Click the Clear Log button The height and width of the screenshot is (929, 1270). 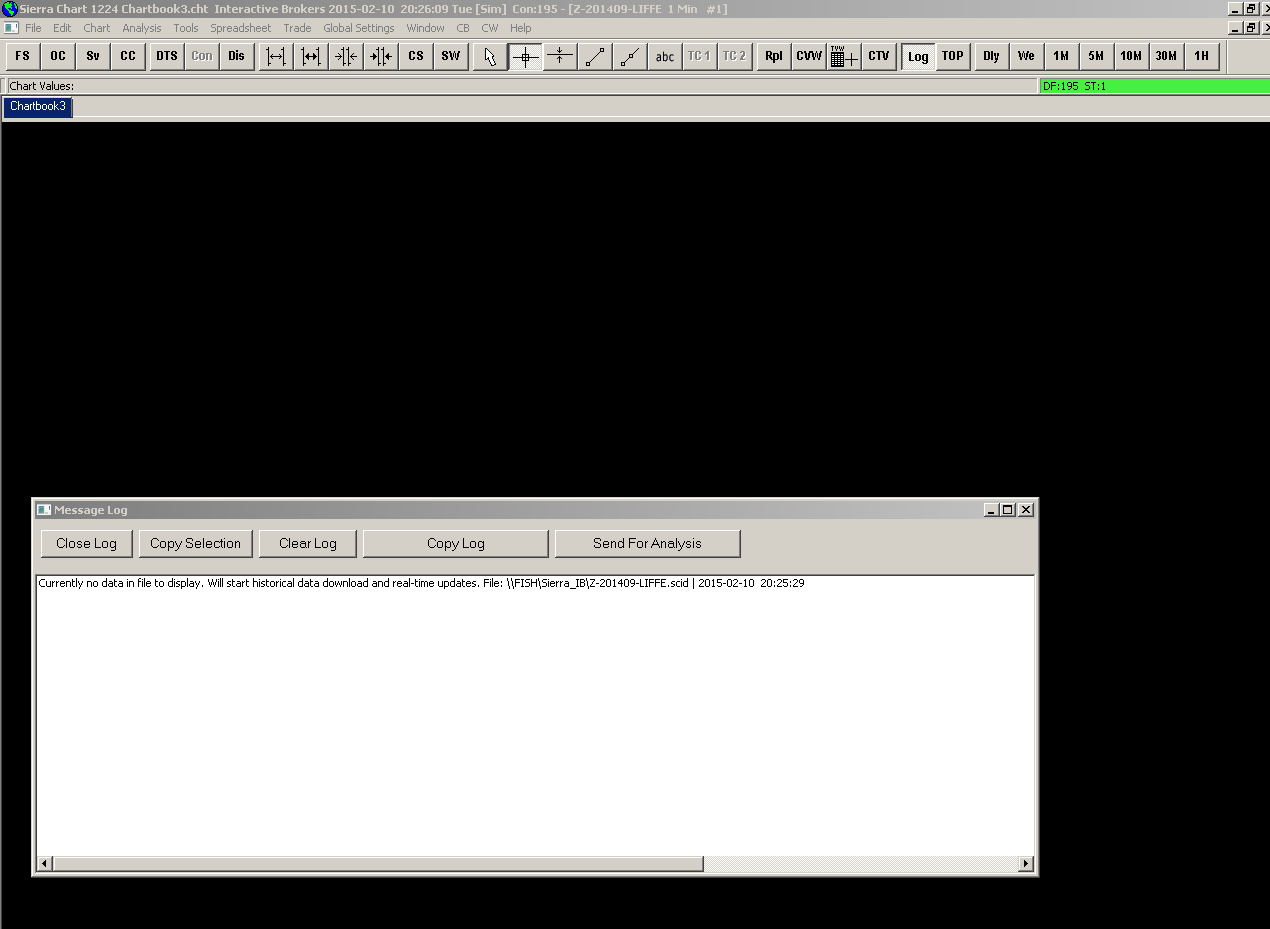pyautogui.click(x=308, y=543)
